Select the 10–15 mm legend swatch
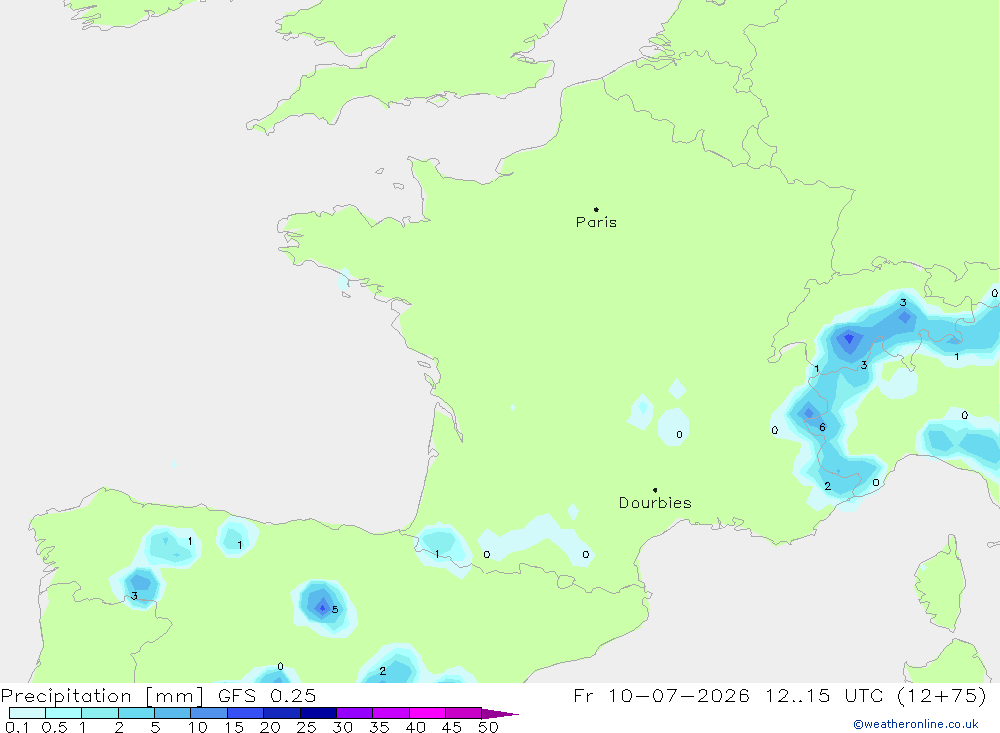1000x733 pixels. pyautogui.click(x=209, y=713)
